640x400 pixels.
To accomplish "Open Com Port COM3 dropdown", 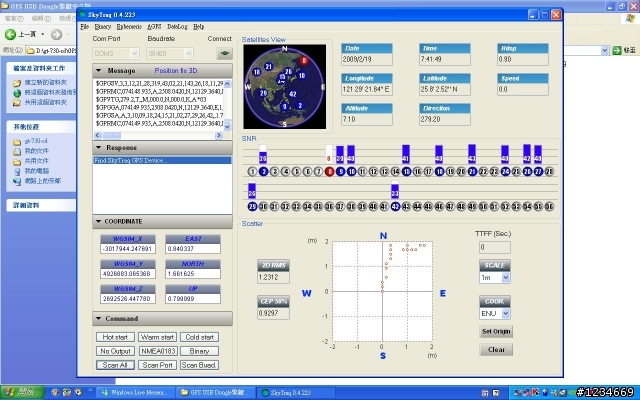I will click(135, 53).
